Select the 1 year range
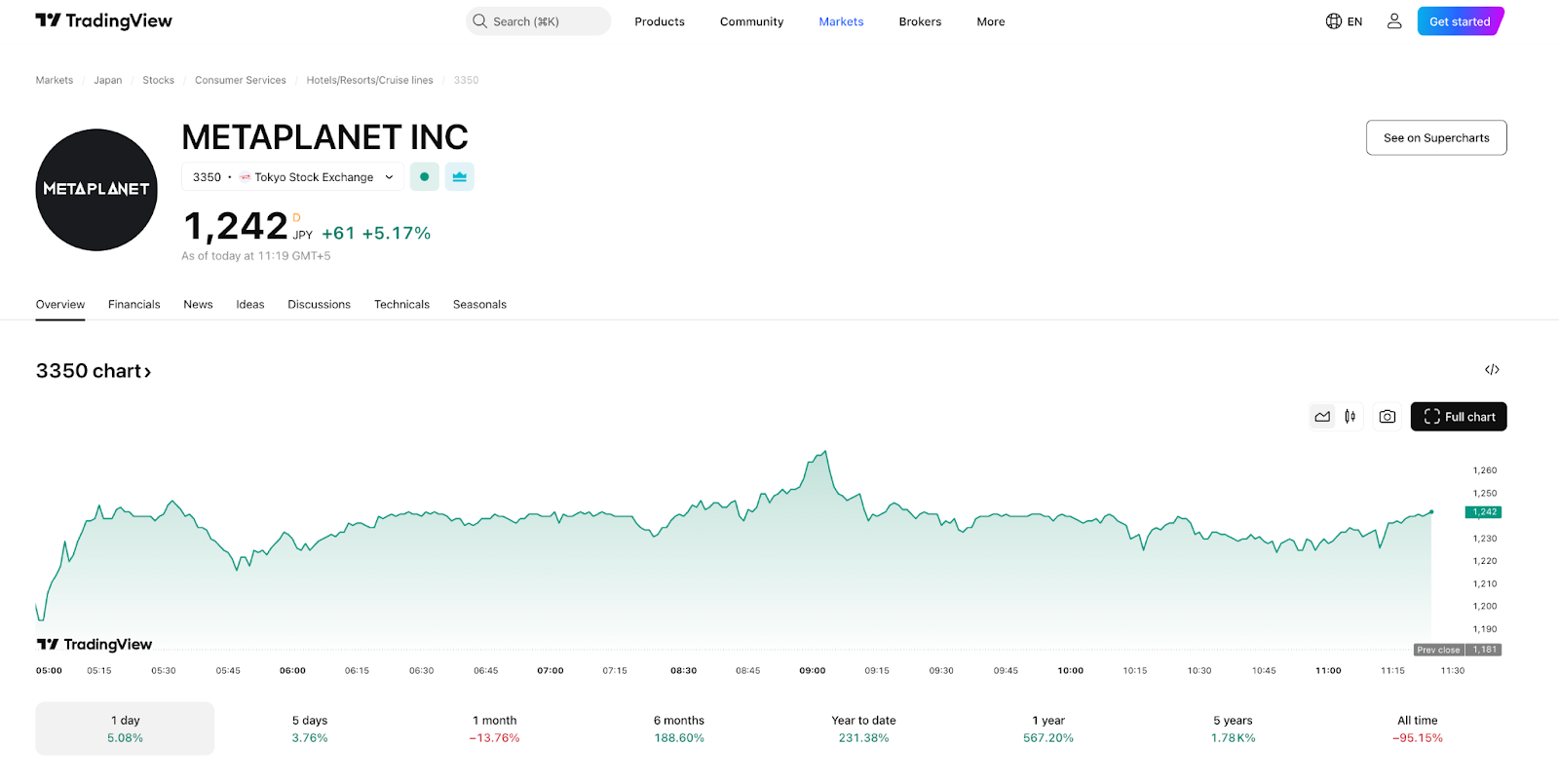 (1048, 728)
